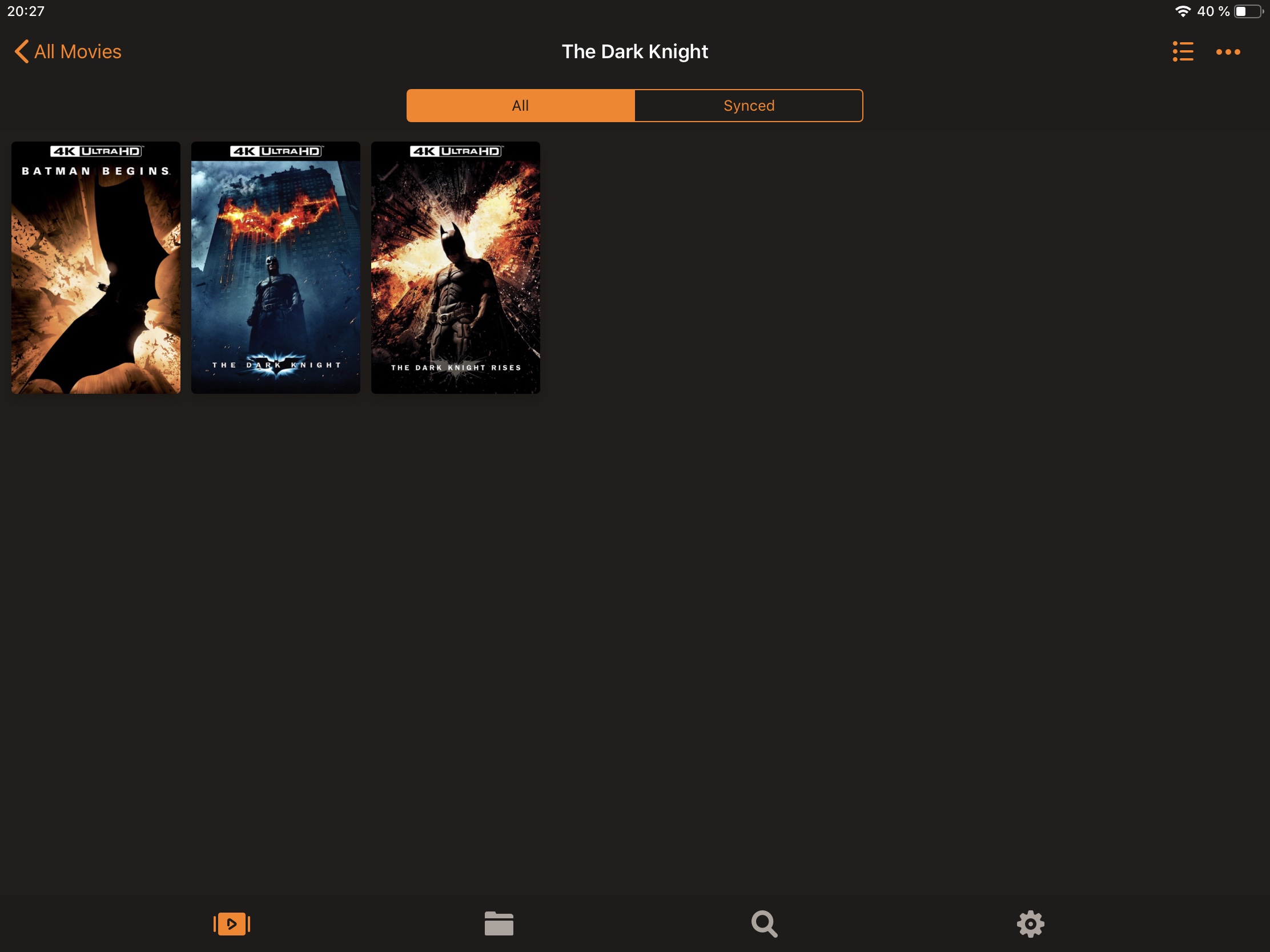Tap 4K UltraHD badge on Batman Begins
The image size is (1270, 952).
(x=96, y=151)
